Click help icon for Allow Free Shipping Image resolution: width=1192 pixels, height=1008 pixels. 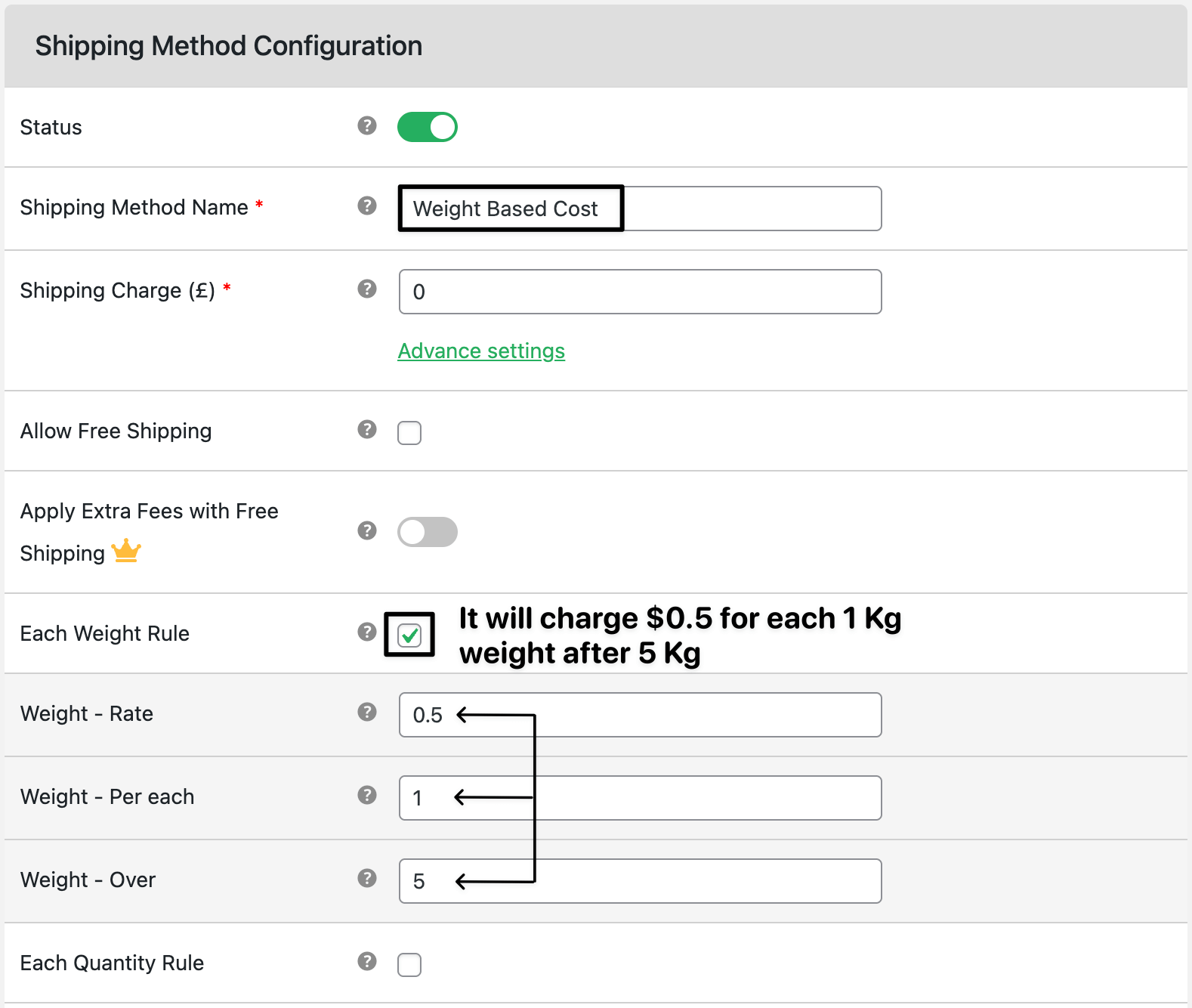367,429
